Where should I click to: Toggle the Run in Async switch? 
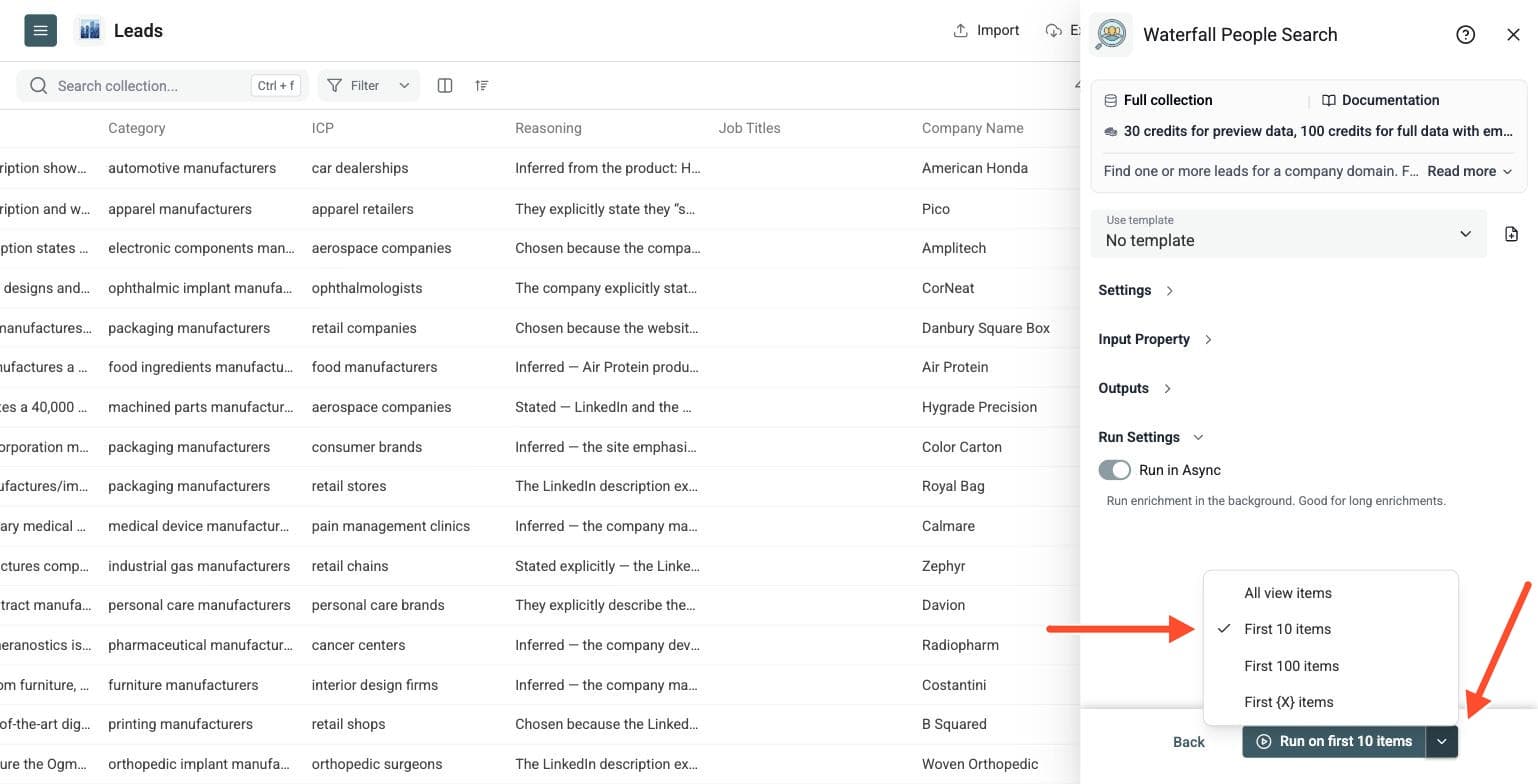point(1114,470)
